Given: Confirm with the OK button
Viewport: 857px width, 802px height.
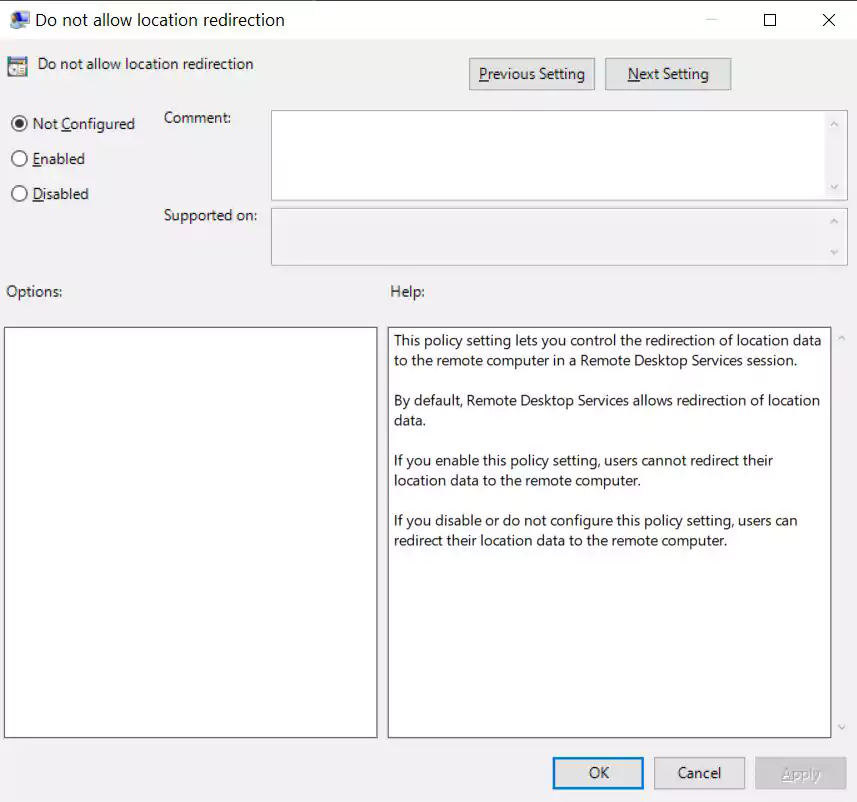Looking at the screenshot, I should pyautogui.click(x=598, y=772).
